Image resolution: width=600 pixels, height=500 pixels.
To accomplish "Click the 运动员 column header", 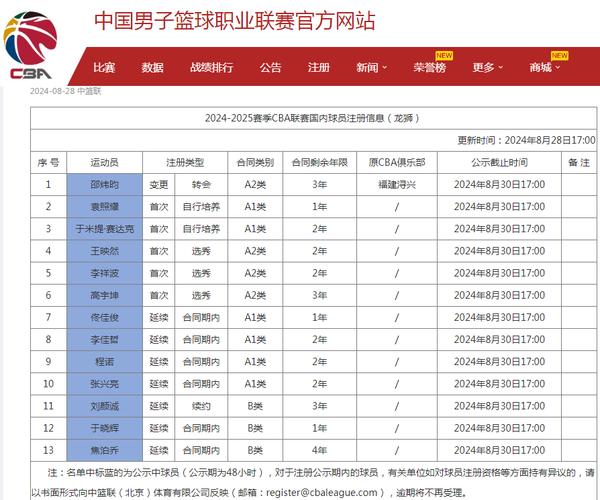I will click(x=104, y=163).
